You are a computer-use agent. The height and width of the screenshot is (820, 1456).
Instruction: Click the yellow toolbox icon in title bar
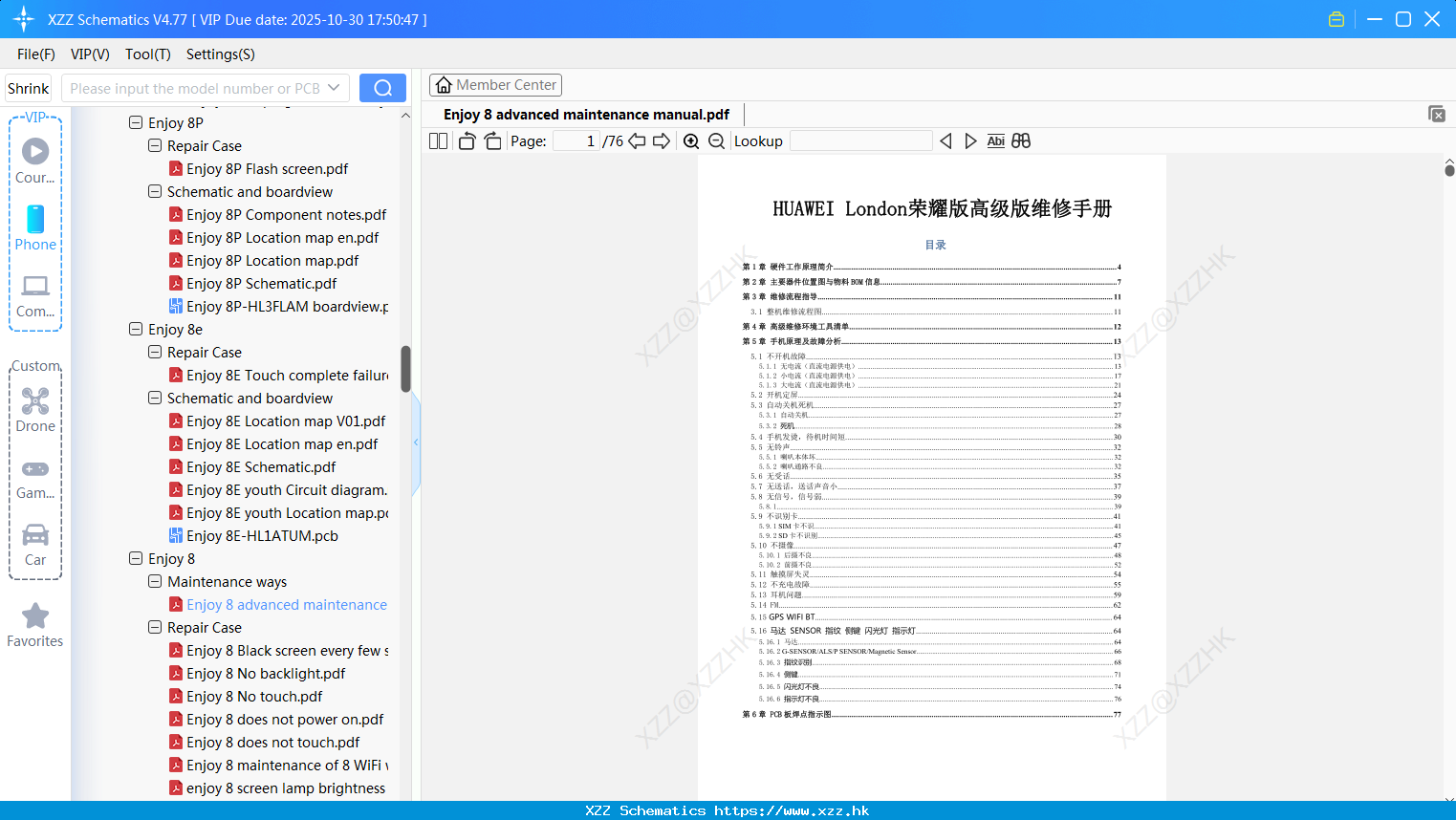[x=1336, y=19]
